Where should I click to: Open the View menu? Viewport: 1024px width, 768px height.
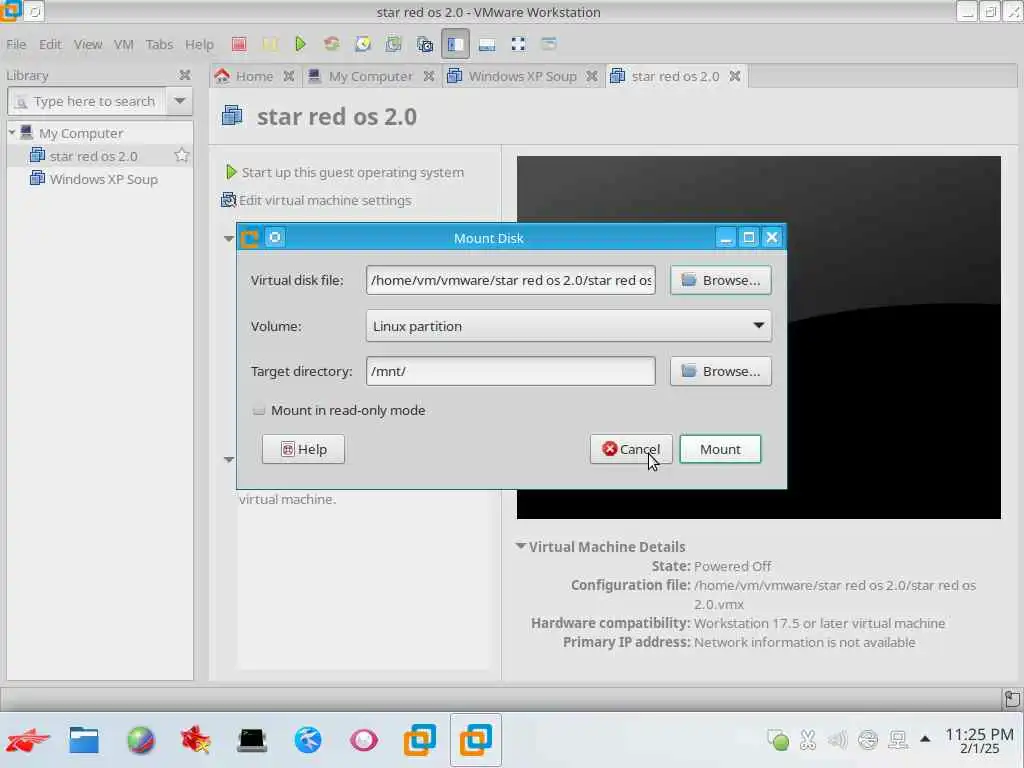[x=88, y=44]
